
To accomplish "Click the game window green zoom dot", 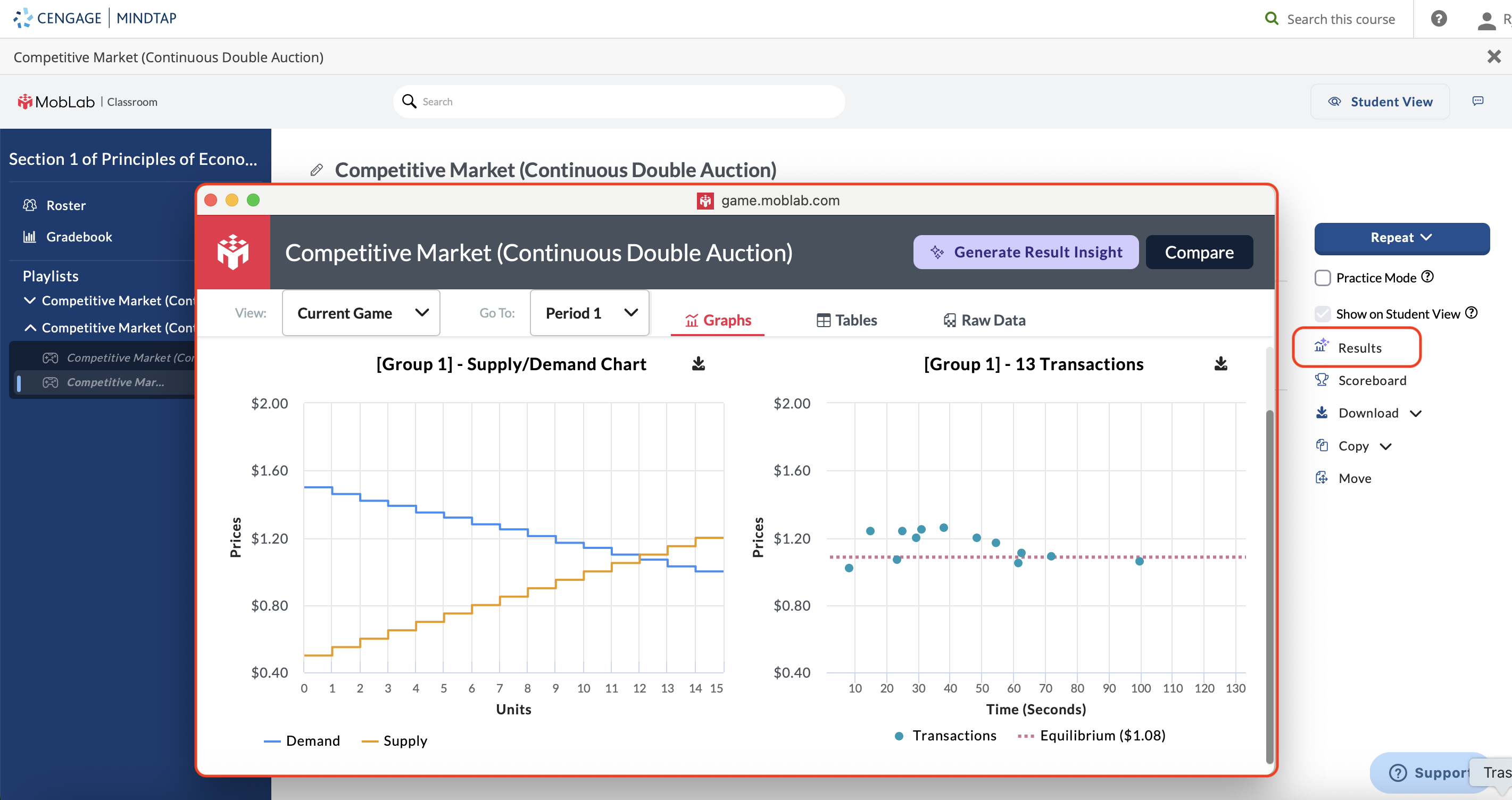I will pyautogui.click(x=253, y=200).
